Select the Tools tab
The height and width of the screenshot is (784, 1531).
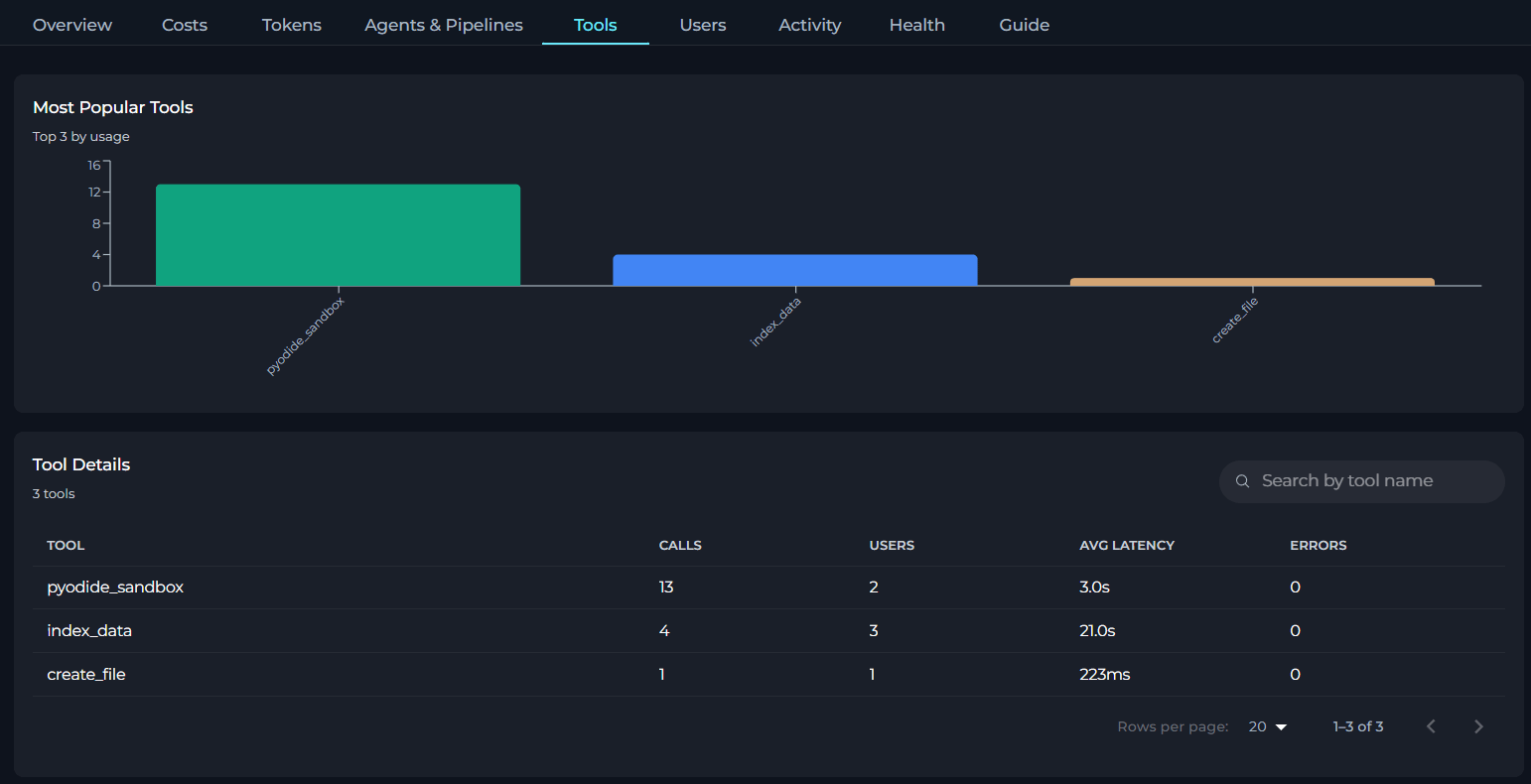click(596, 25)
